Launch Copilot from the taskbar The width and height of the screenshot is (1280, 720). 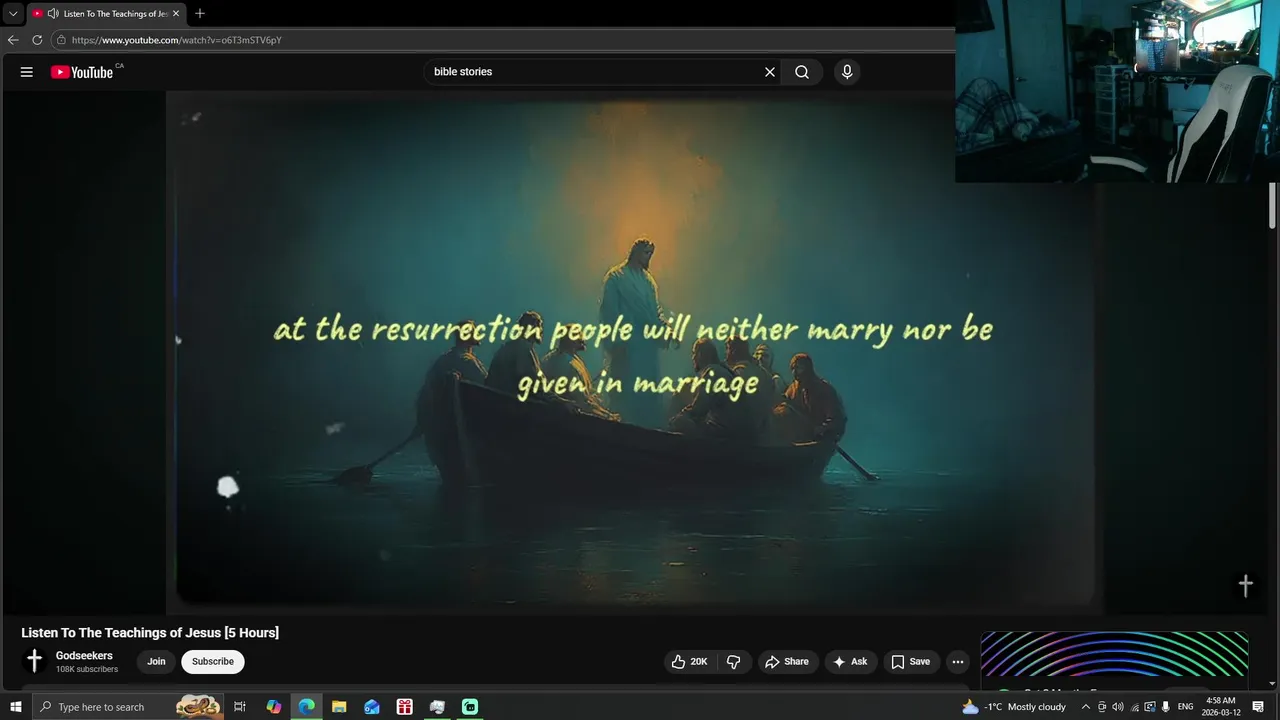tap(274, 707)
